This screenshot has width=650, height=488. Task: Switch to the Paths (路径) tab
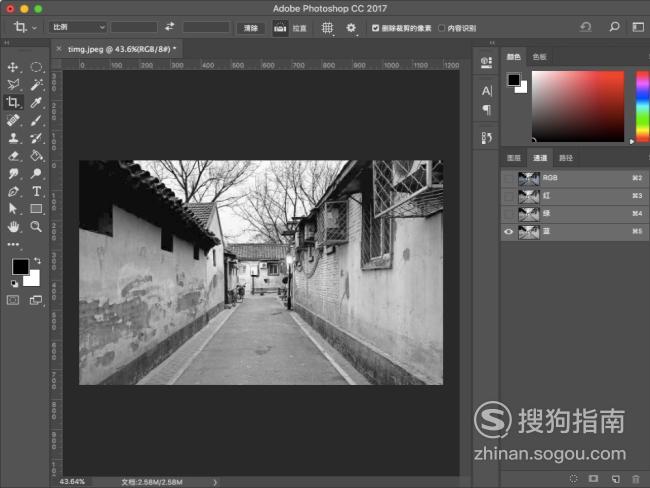coord(566,158)
